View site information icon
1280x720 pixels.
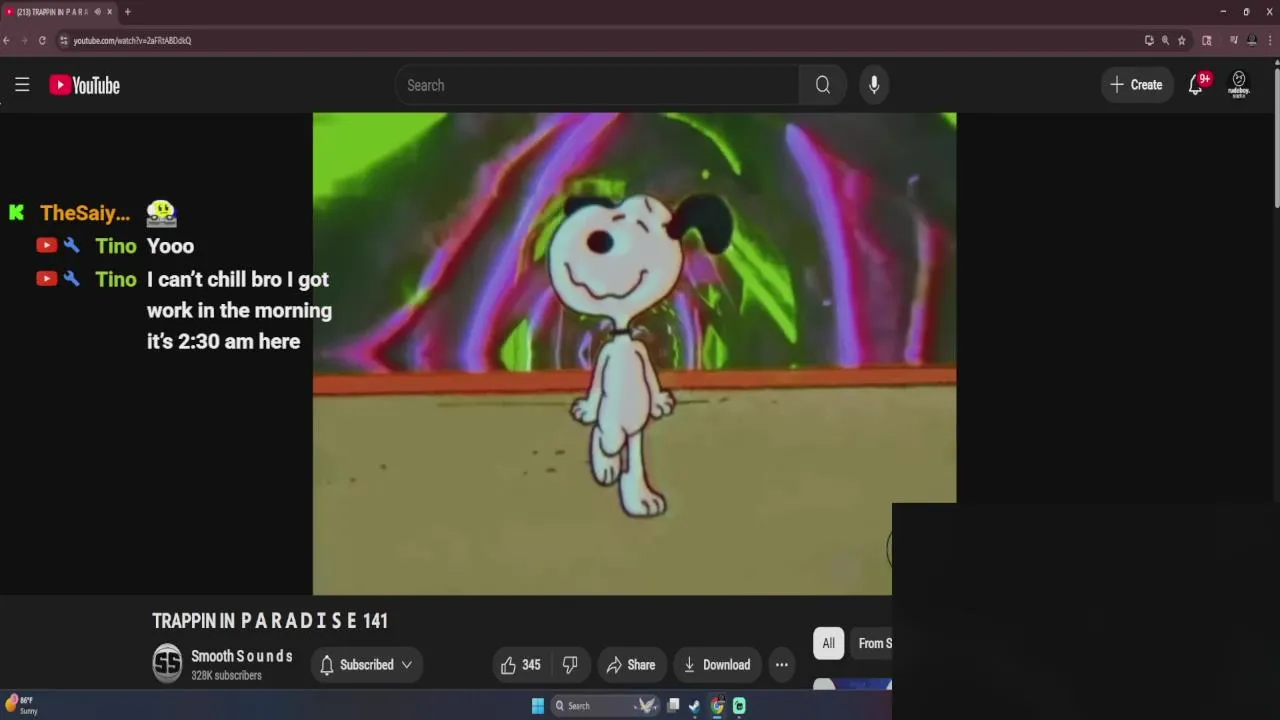pyautogui.click(x=63, y=40)
